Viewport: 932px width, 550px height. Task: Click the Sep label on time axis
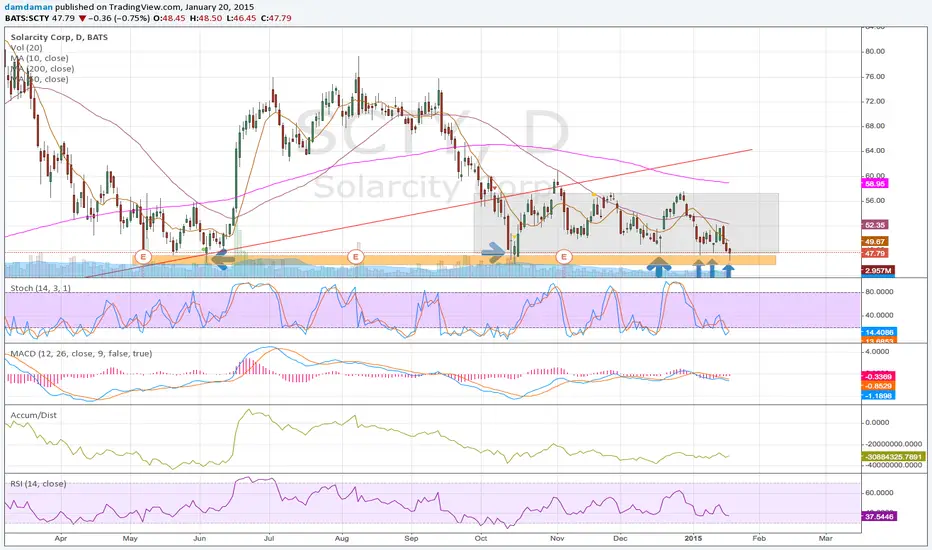point(411,538)
